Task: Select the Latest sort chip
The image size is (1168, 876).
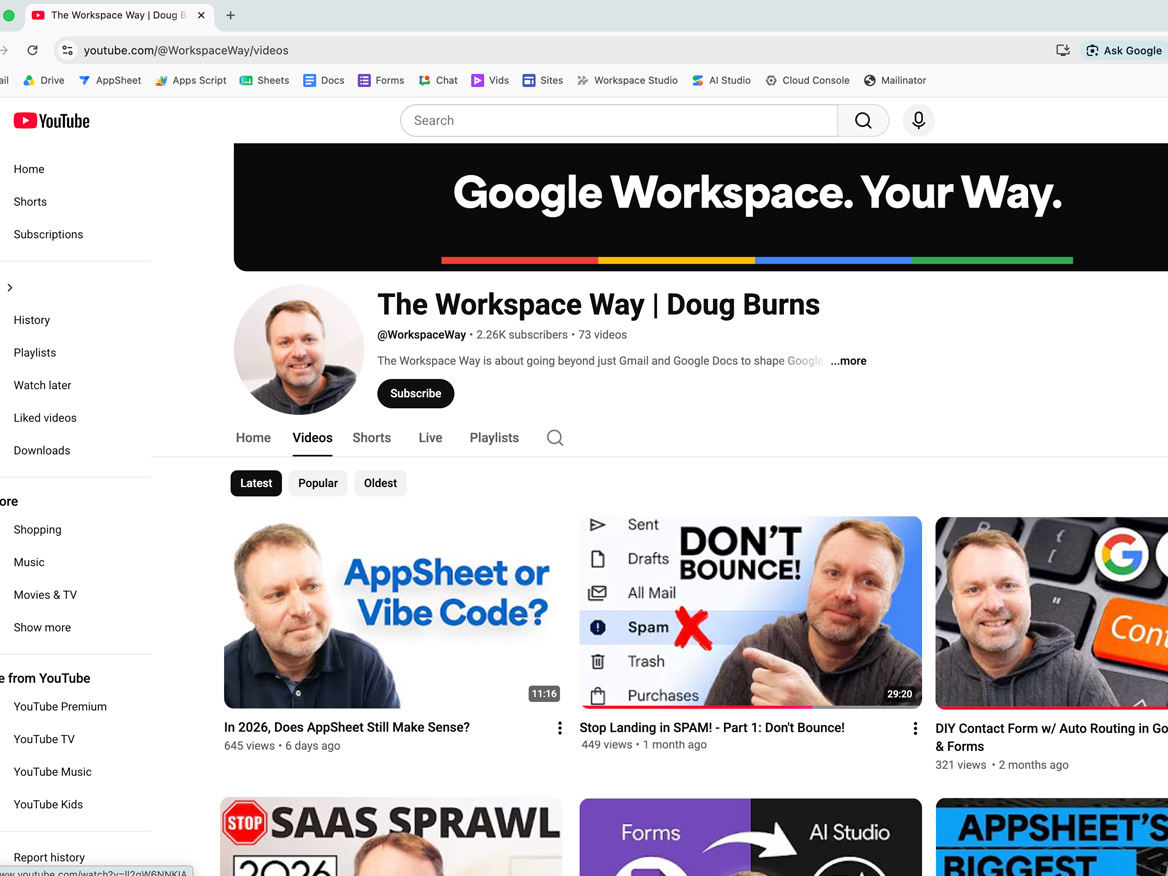Action: coord(256,483)
